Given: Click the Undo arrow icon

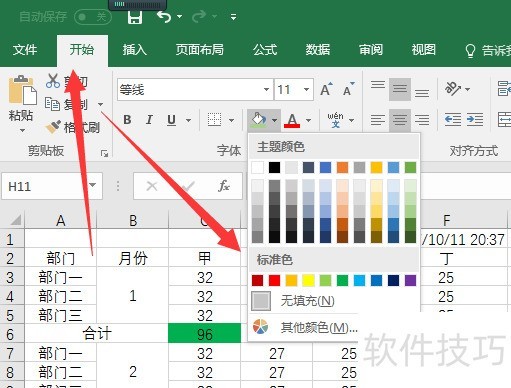Looking at the screenshot, I should pos(164,16).
